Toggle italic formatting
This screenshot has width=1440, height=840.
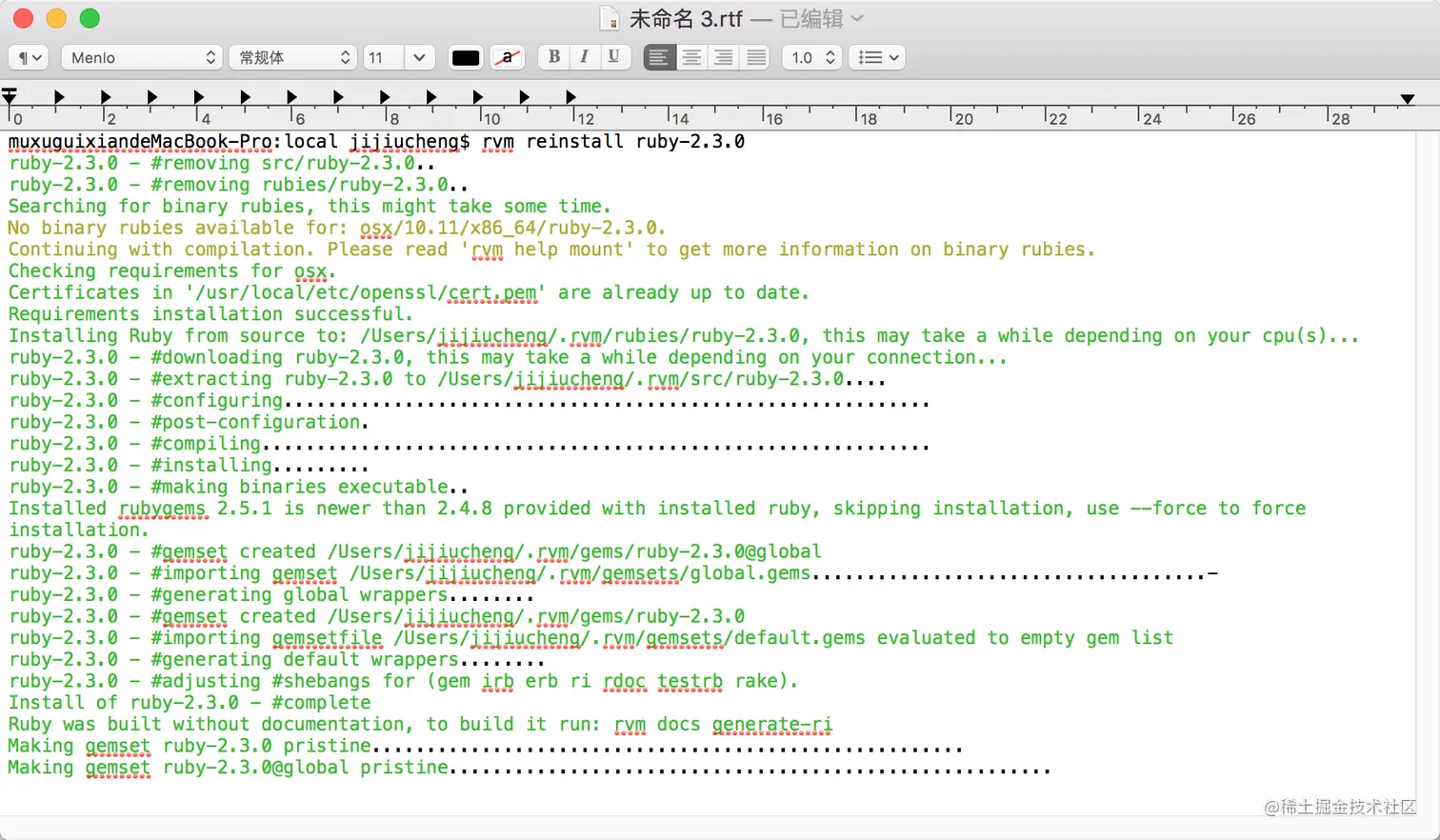tap(584, 57)
